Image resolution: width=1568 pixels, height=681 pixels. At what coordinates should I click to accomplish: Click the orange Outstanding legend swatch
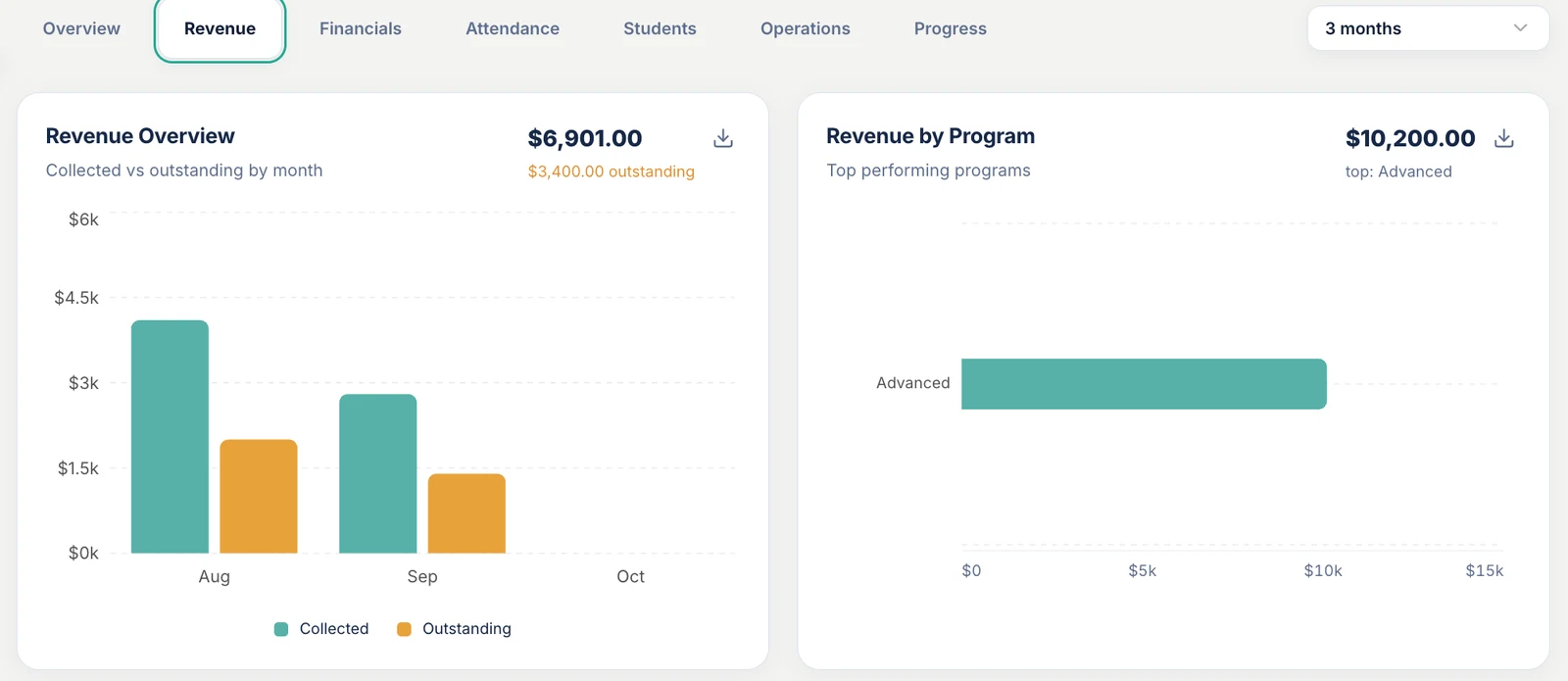(404, 629)
